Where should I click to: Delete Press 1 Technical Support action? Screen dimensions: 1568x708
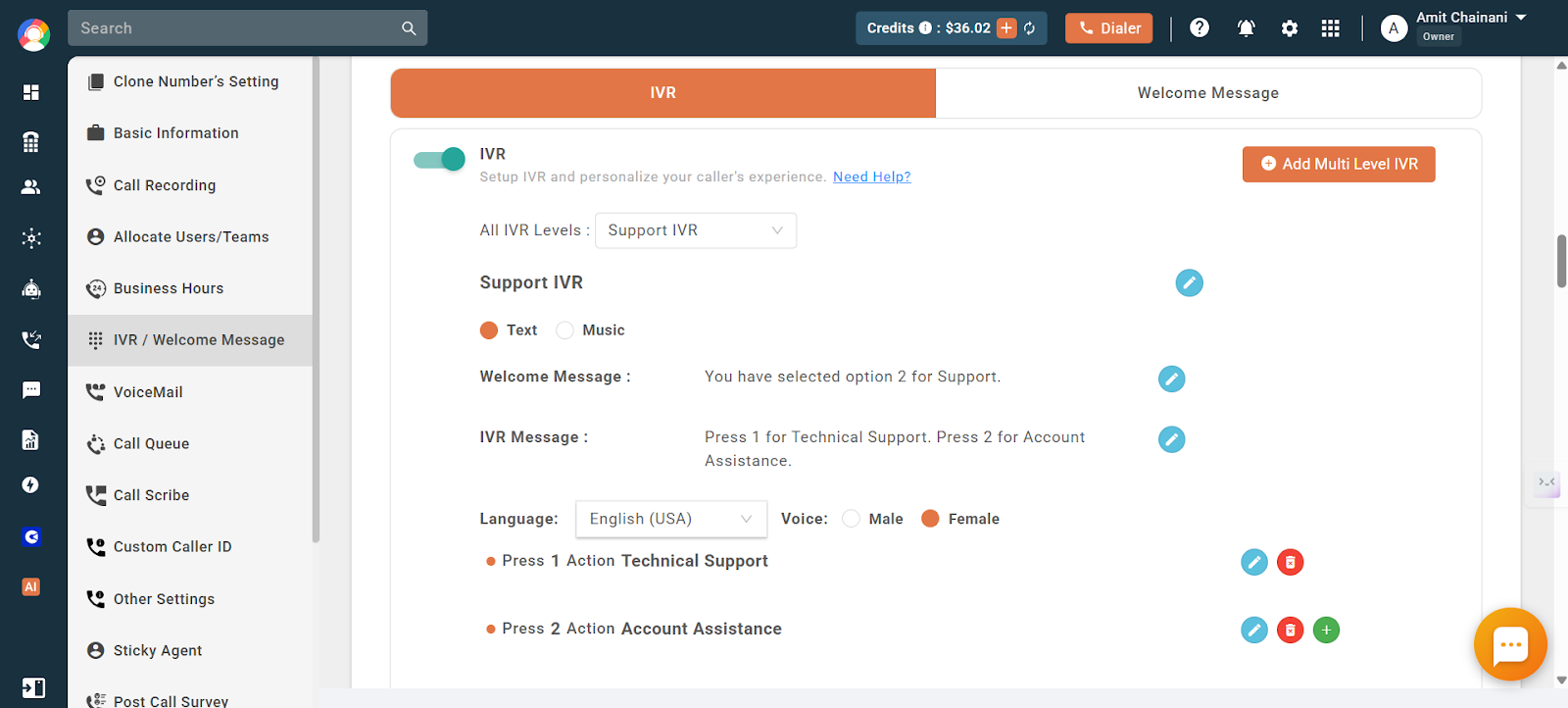tap(1291, 562)
